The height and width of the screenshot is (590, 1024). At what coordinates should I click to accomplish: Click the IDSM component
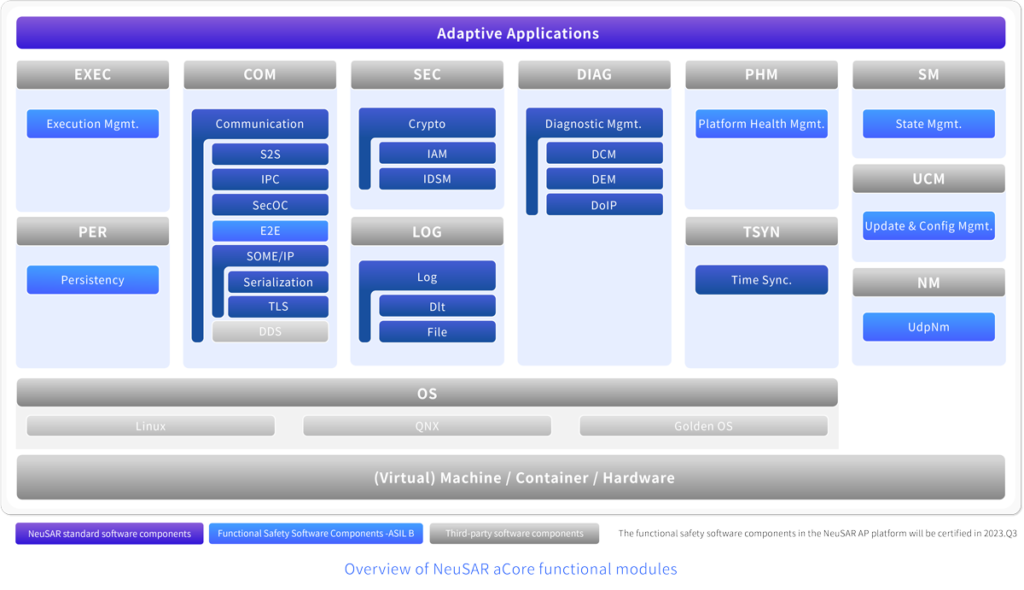coord(438,179)
